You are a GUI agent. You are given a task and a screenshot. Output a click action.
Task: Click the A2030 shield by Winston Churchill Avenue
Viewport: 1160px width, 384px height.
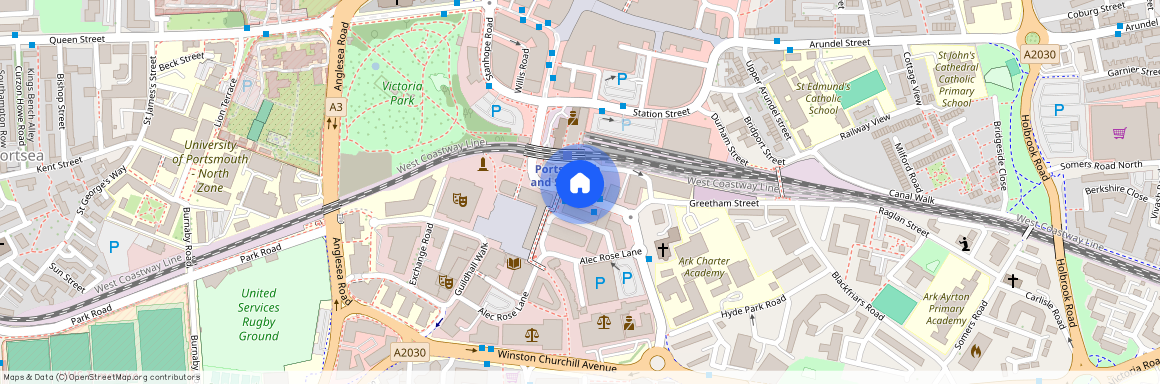(x=409, y=353)
